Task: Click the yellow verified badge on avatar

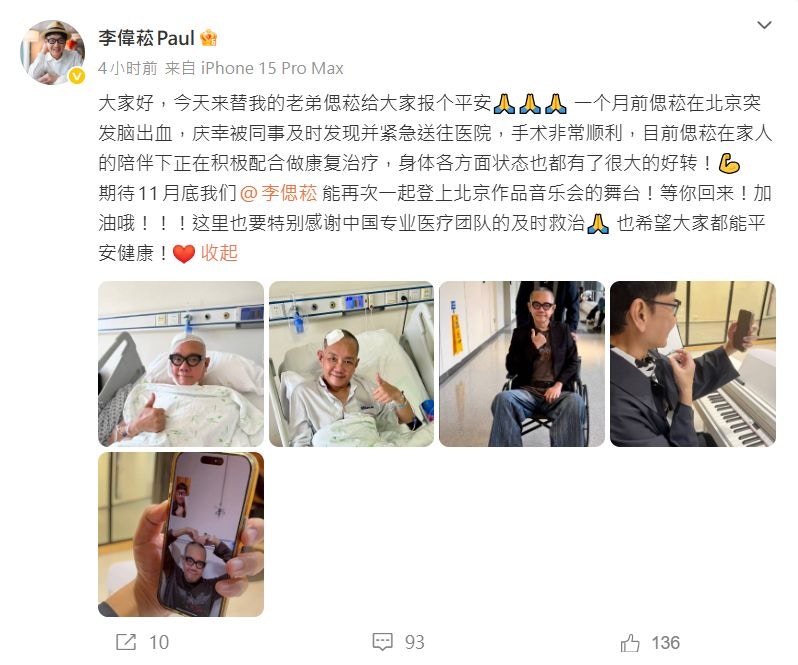Action: pyautogui.click(x=77, y=76)
